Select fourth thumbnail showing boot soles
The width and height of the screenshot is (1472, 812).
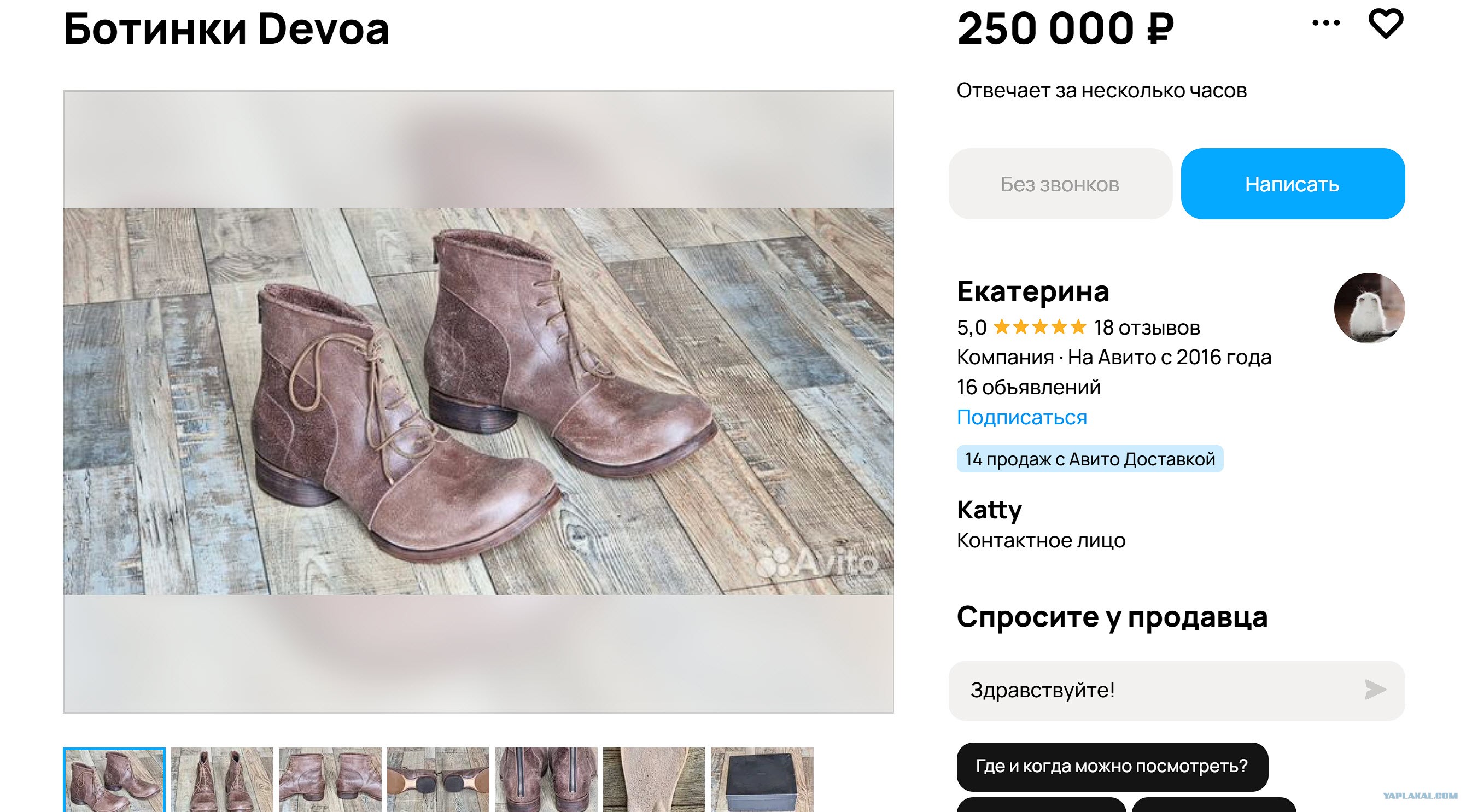tap(439, 780)
